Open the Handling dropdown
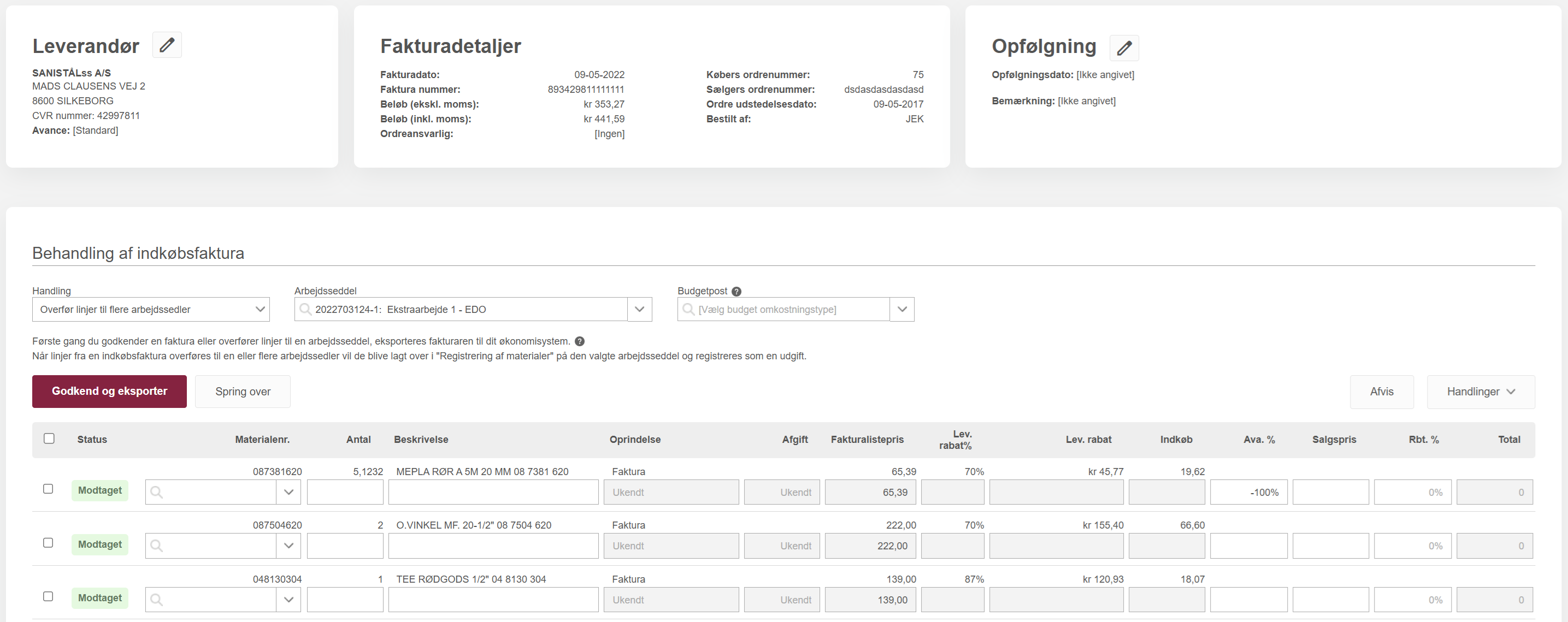 [x=151, y=309]
